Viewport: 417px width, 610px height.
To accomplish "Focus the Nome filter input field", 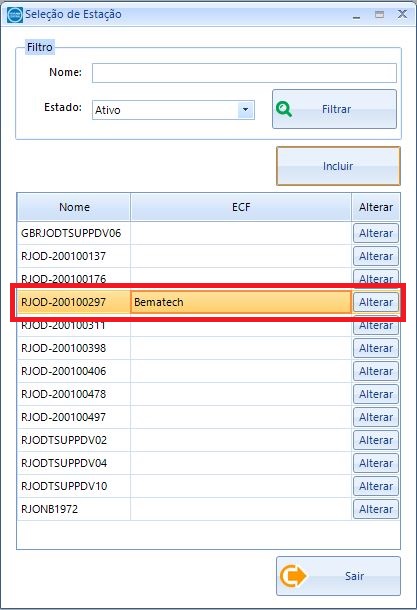I will point(244,73).
